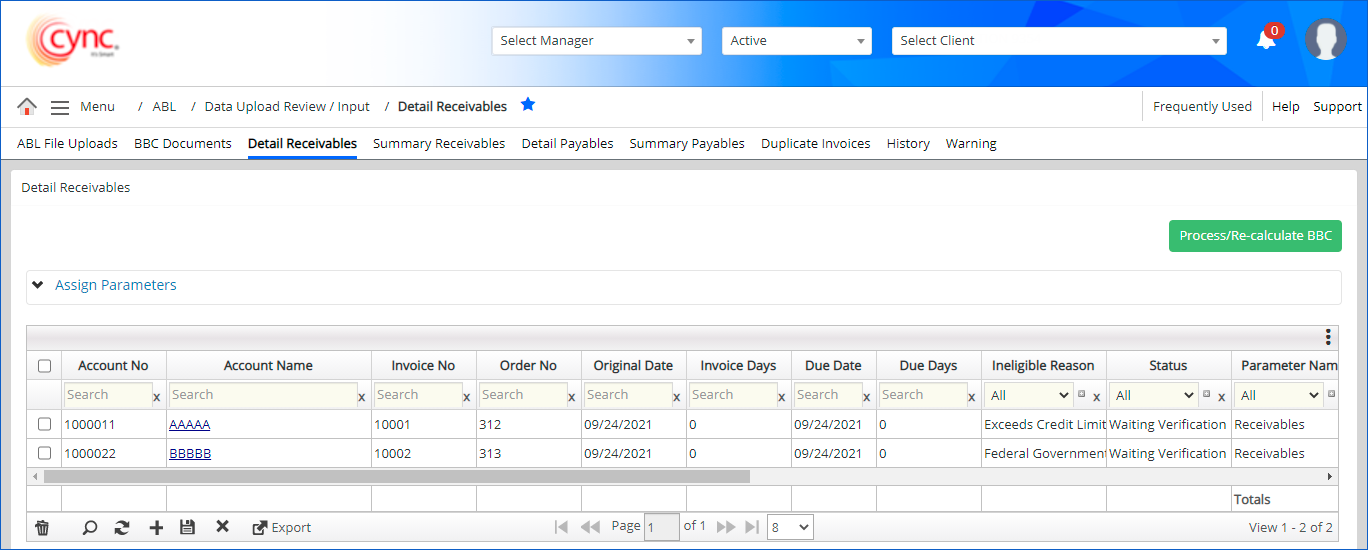Switch to the Duplicate Invoices tab
Screen dimensions: 1368x550
(815, 144)
